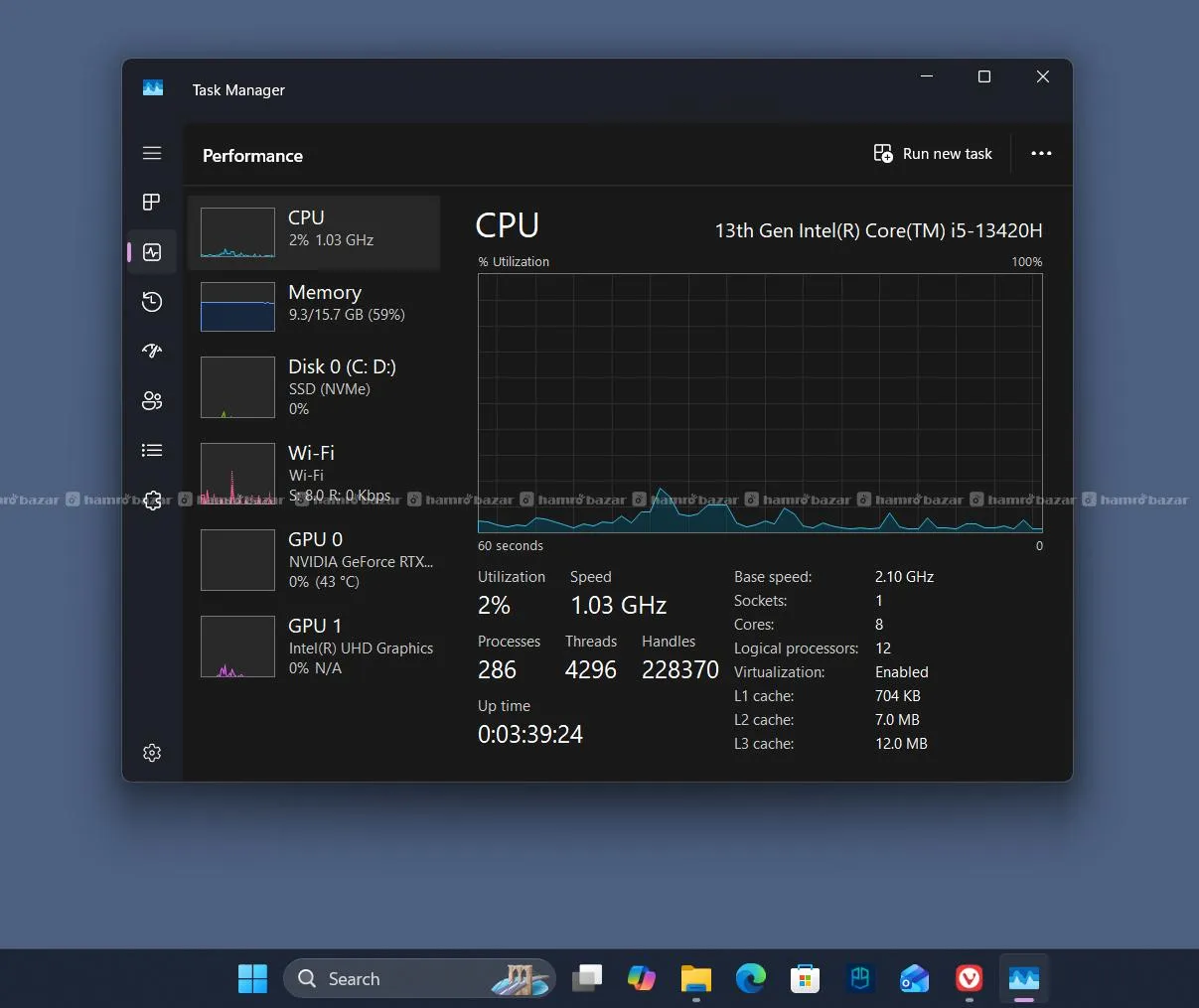This screenshot has height=1008, width=1199.
Task: Launch Copilot from the taskbar
Action: (x=642, y=979)
